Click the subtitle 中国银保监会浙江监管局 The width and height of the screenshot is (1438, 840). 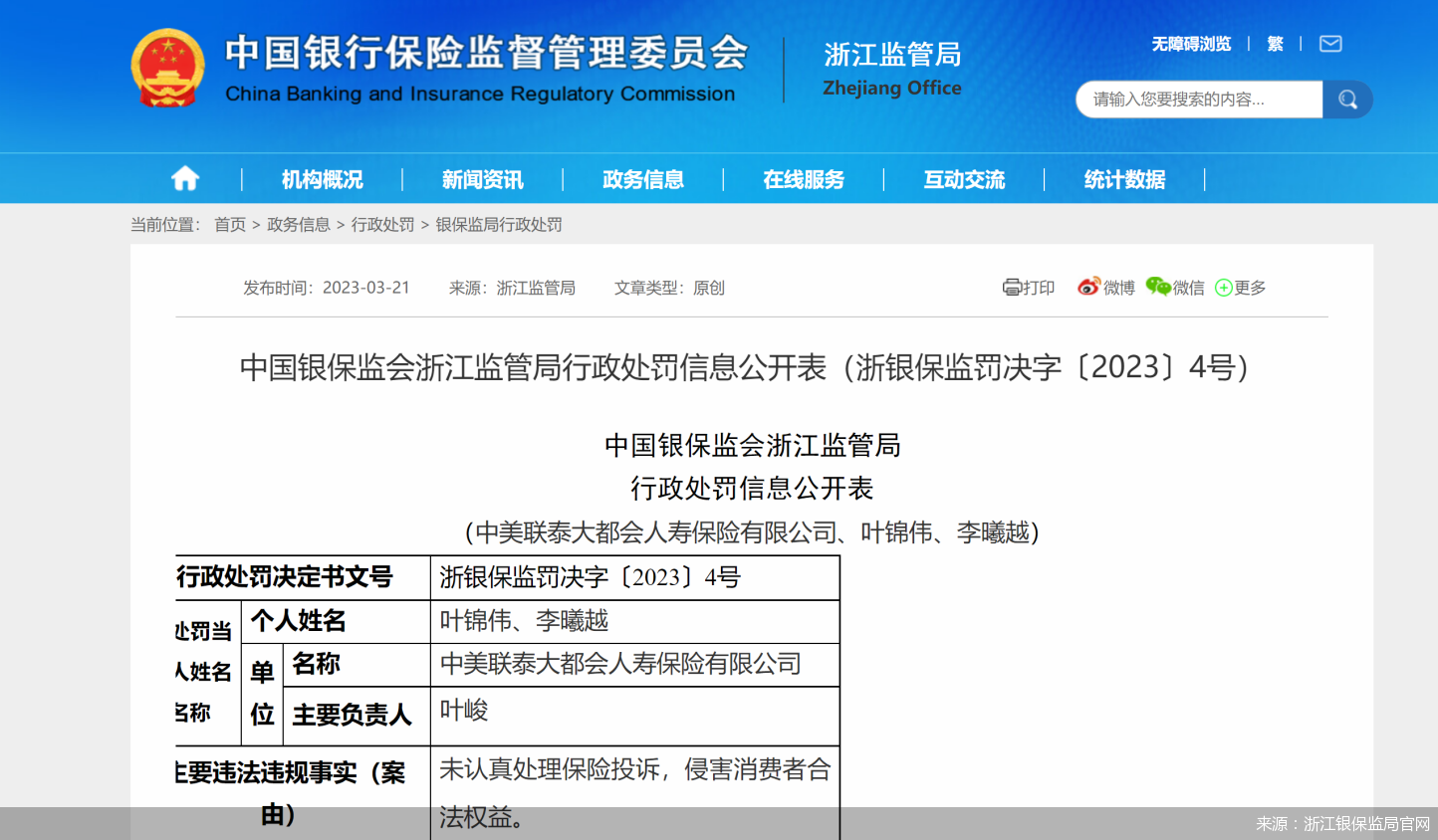pos(753,445)
